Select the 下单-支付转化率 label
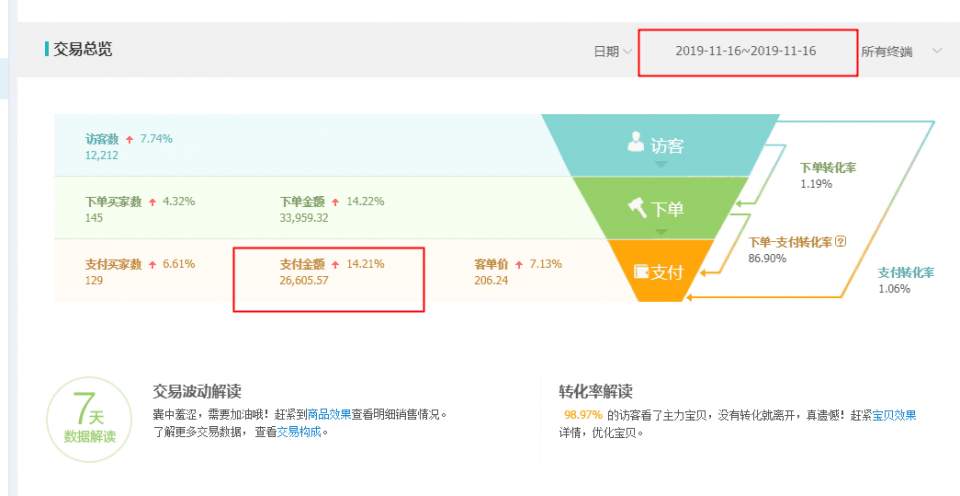Screen dimensions: 960x496 pos(790,242)
